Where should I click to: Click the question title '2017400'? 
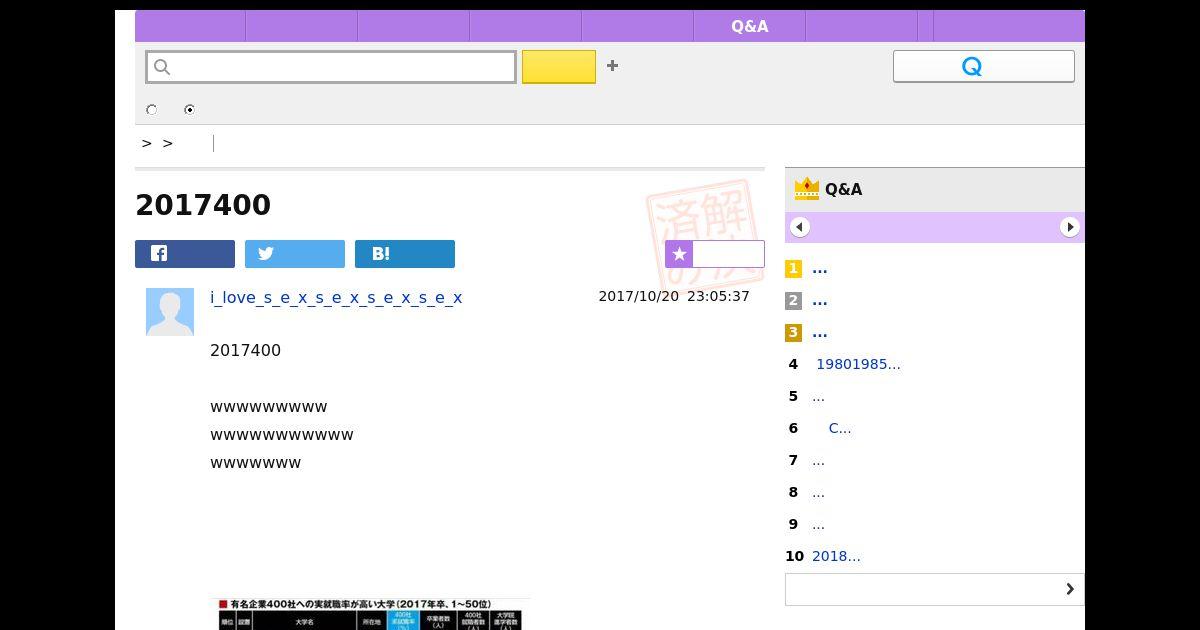pos(203,205)
